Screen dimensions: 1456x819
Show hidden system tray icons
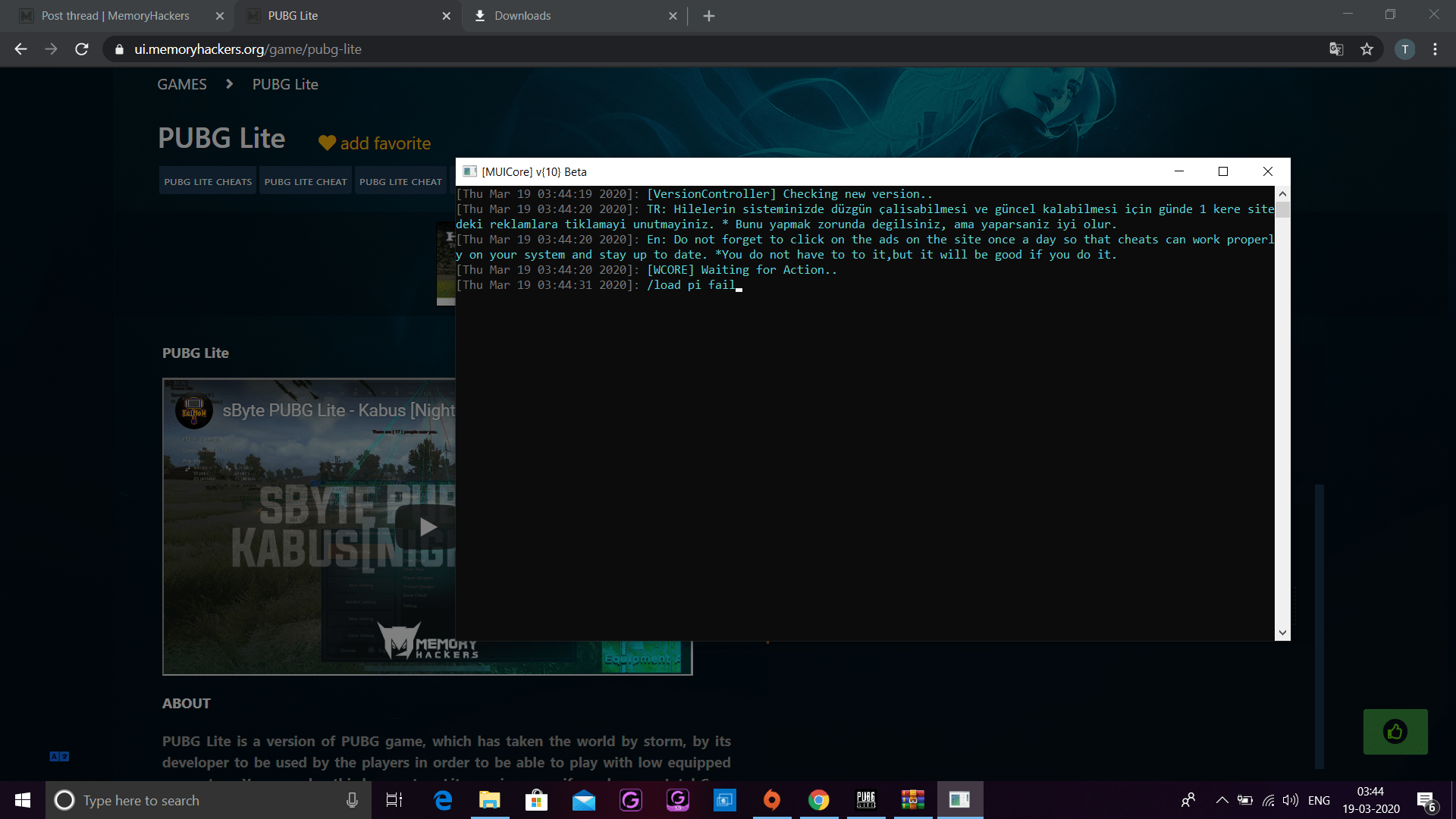coord(1222,800)
